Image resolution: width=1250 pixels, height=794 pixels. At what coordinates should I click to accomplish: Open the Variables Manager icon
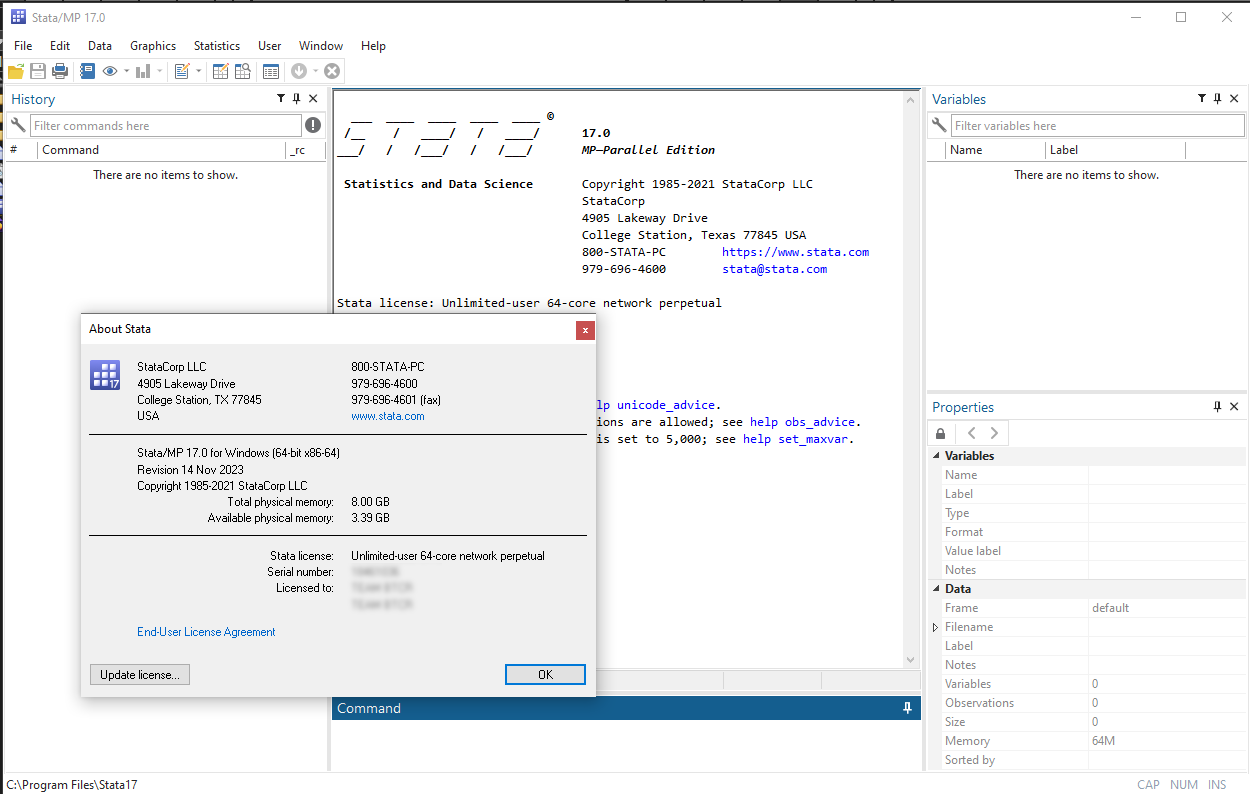tap(270, 71)
